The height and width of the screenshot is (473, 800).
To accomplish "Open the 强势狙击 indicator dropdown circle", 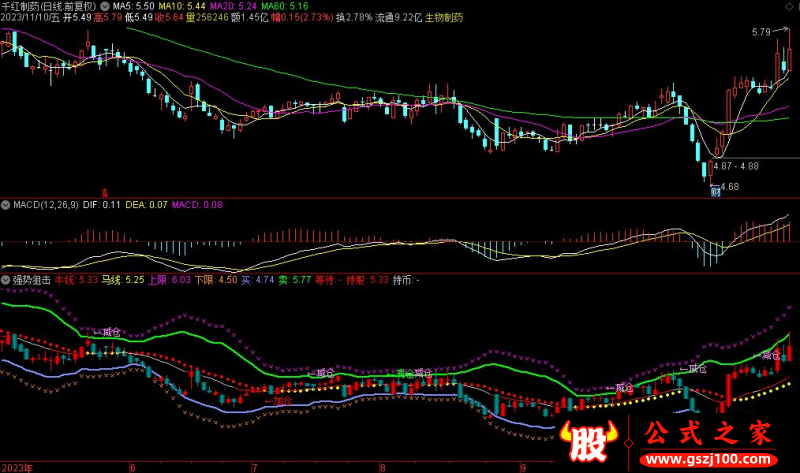I will click(6, 280).
